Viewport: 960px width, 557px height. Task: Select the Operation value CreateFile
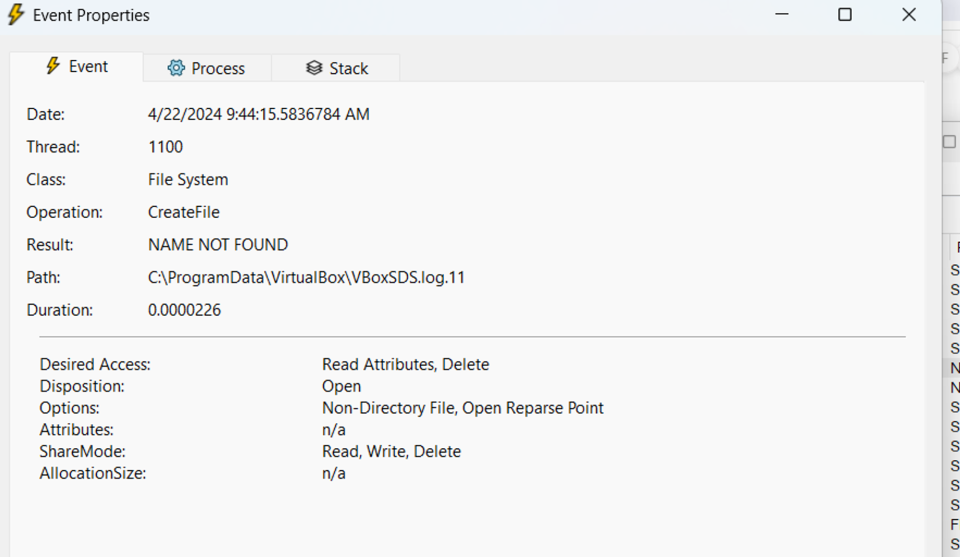[183, 212]
